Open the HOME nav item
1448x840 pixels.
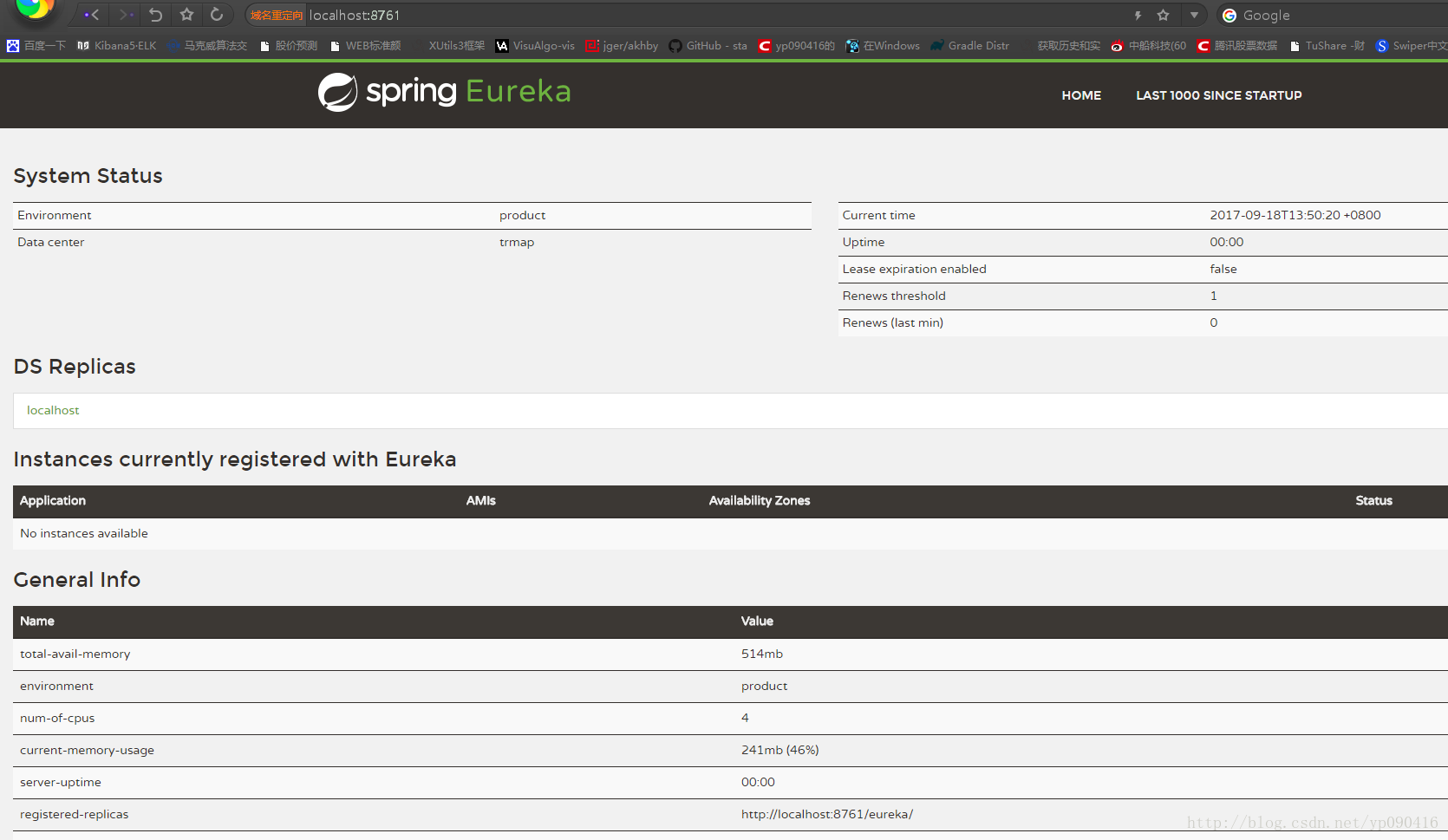pyautogui.click(x=1081, y=95)
